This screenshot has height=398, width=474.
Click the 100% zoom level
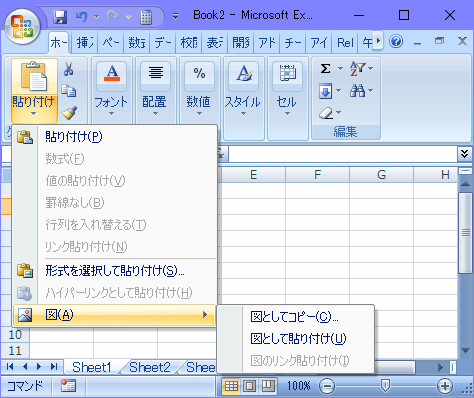point(299,386)
